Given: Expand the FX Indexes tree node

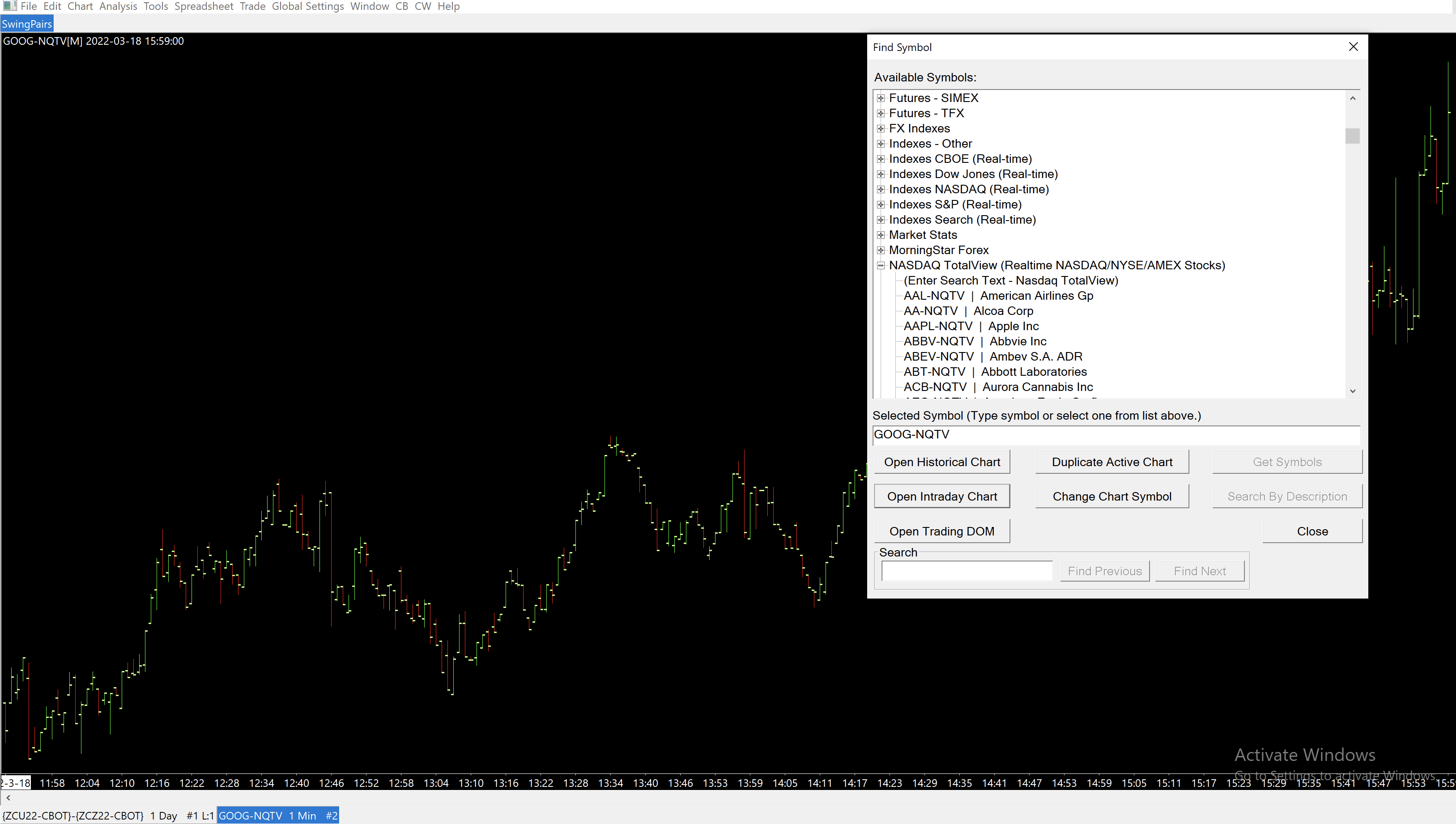Looking at the screenshot, I should (x=881, y=128).
